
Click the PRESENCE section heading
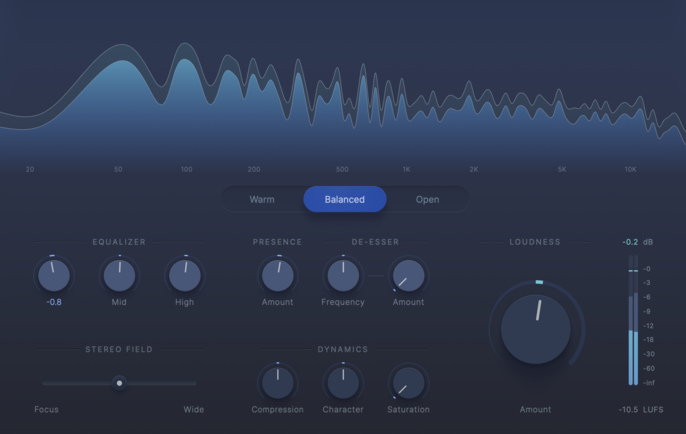tap(277, 242)
